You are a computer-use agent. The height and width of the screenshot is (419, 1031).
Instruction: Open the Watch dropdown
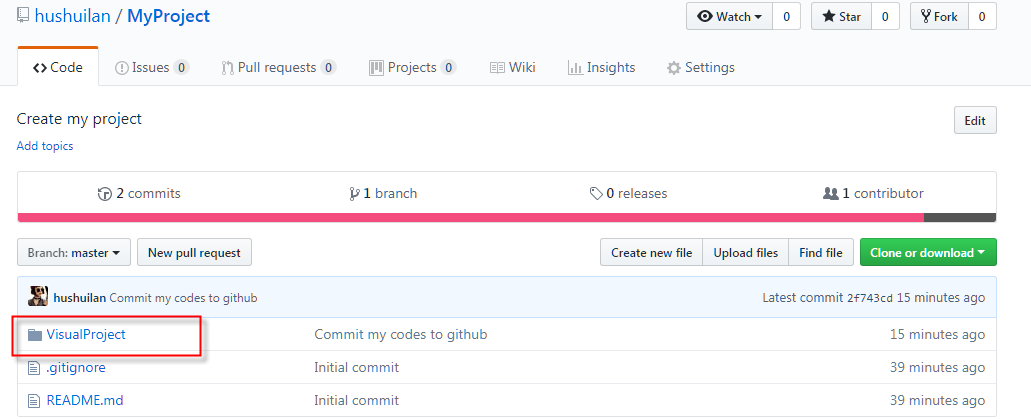pyautogui.click(x=729, y=17)
